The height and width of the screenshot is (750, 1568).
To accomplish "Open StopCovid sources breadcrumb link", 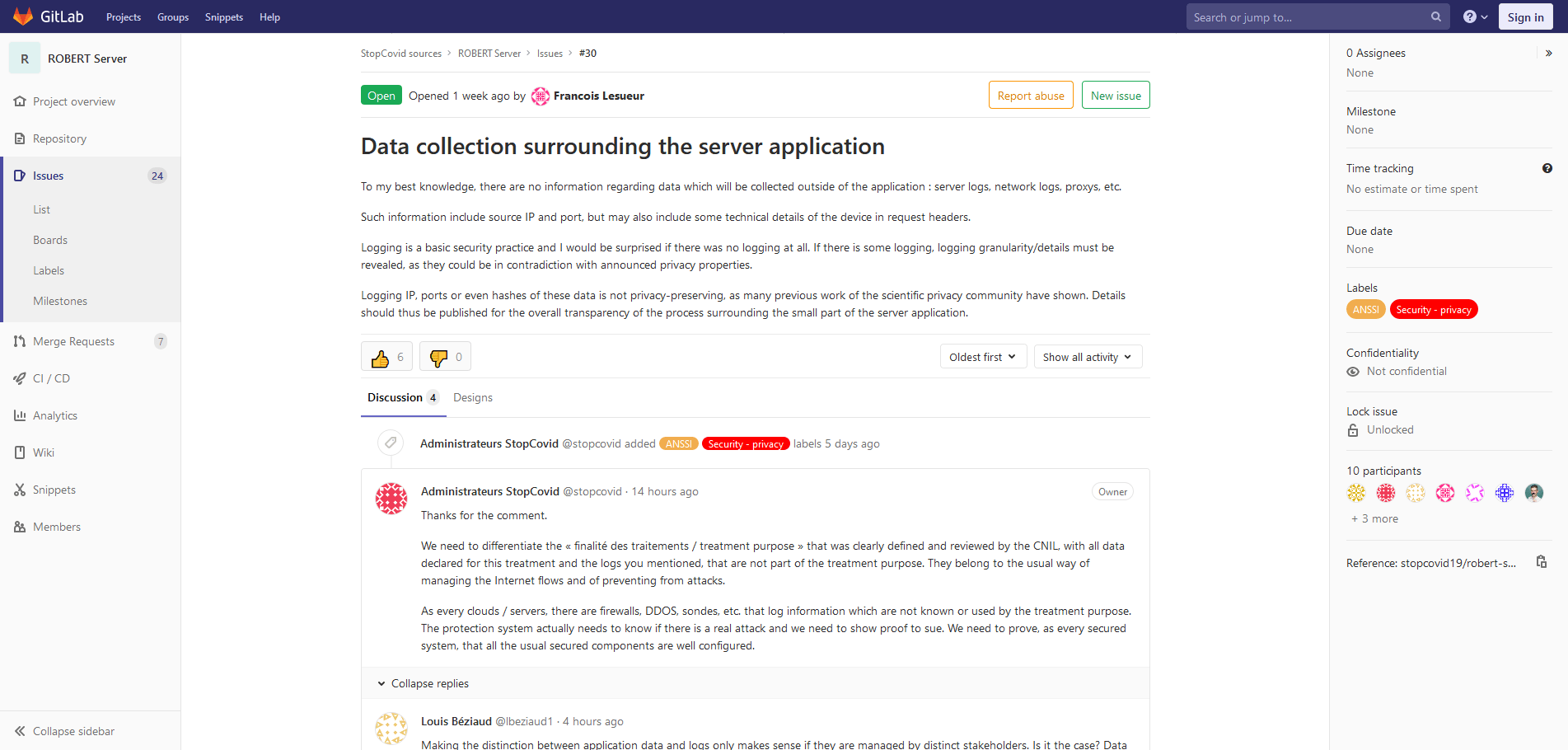I will (x=401, y=54).
